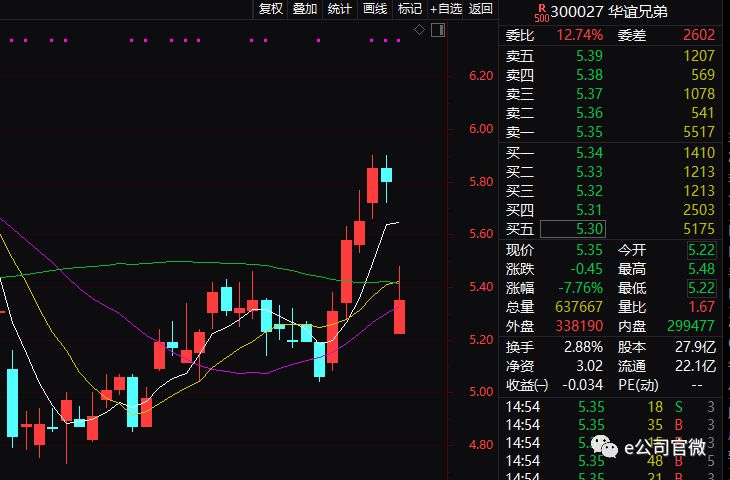The height and width of the screenshot is (480, 730).
Task: Click the boxed 最低 value 5.22
Action: [702, 288]
